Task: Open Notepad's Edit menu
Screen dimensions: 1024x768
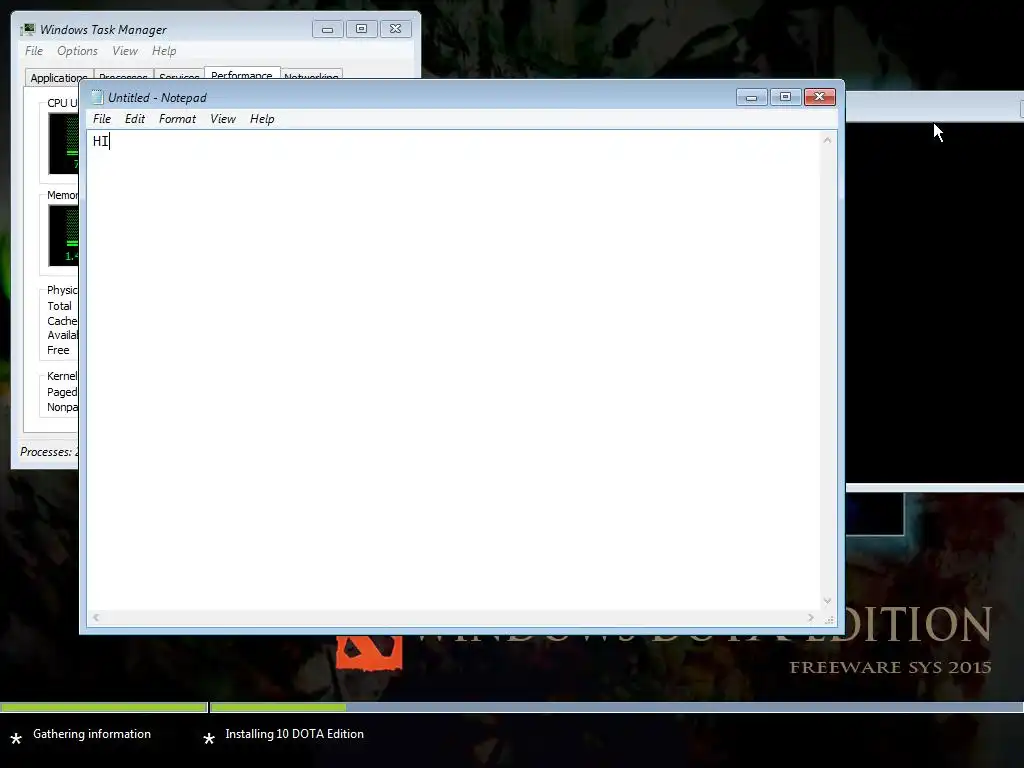Action: click(x=135, y=119)
